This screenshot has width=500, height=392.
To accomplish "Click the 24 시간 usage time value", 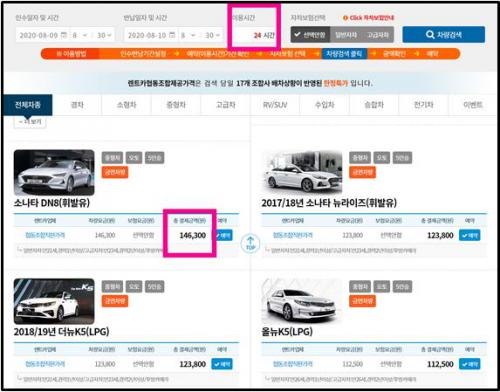I will tap(264, 35).
